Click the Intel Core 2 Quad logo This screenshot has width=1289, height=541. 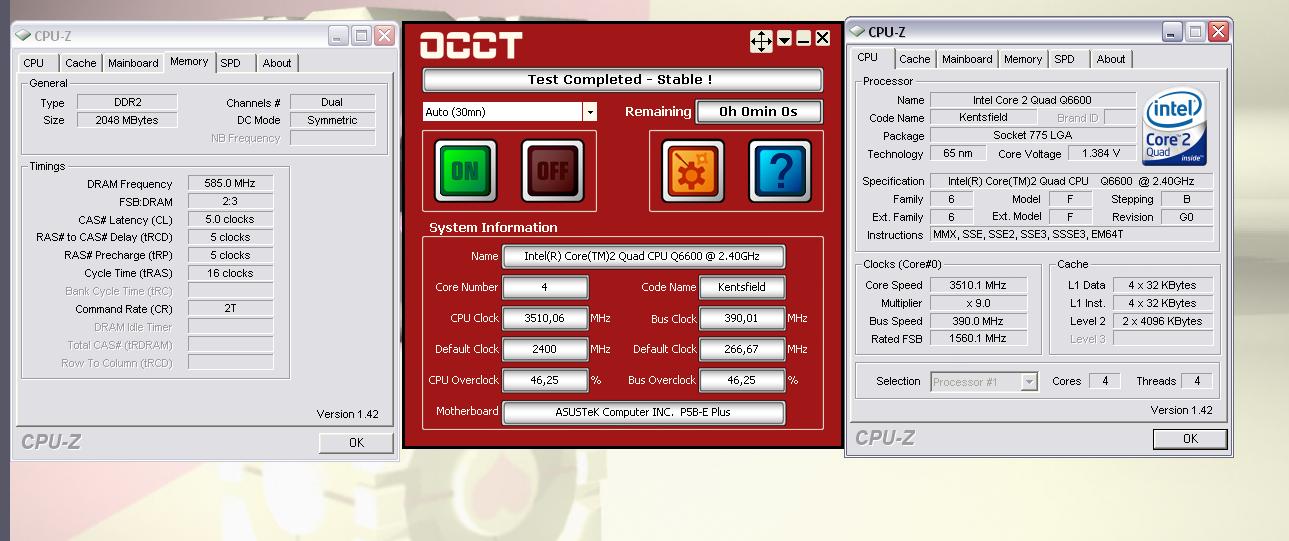[1175, 128]
